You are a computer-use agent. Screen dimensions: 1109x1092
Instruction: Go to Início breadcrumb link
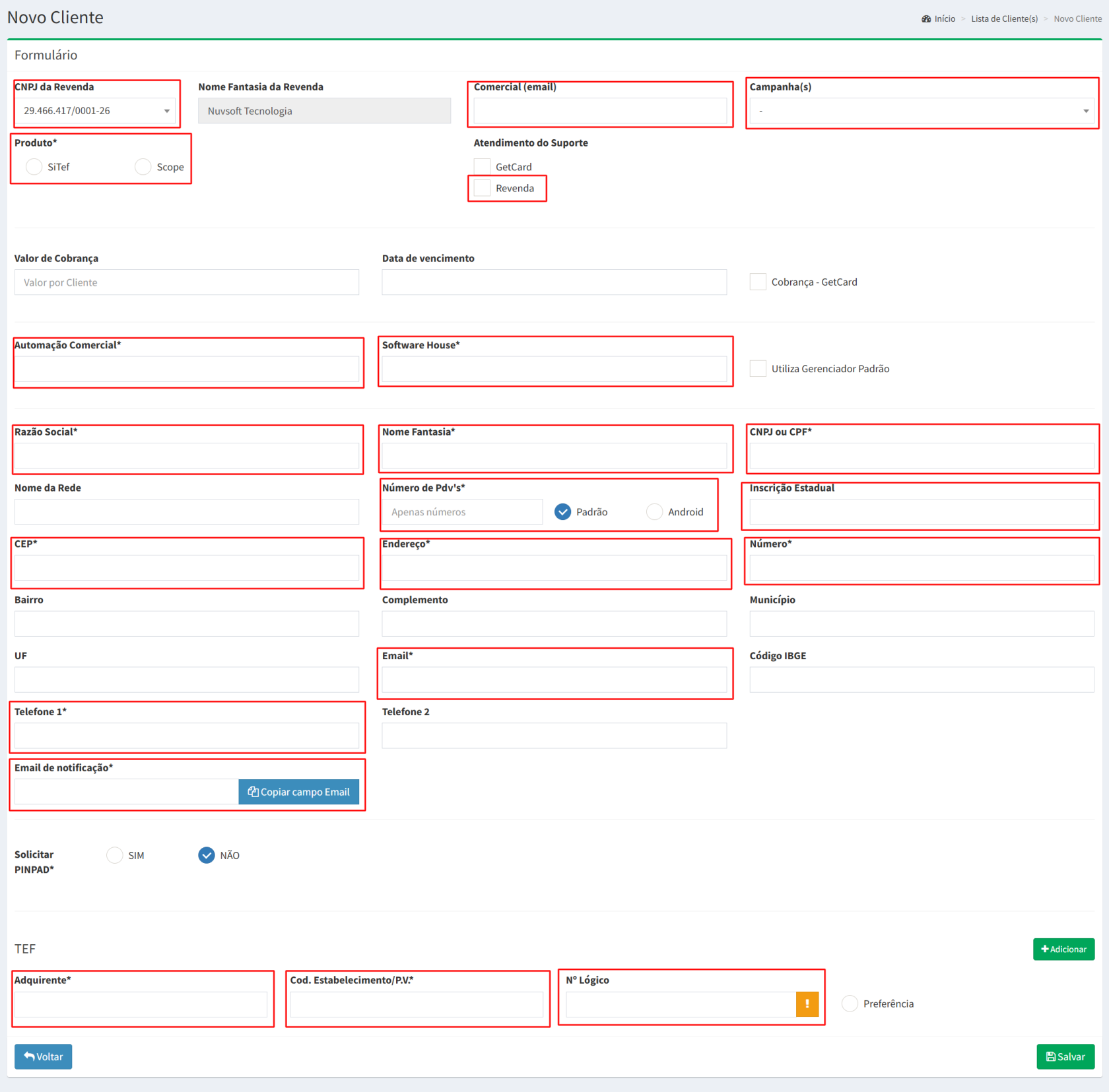tap(945, 19)
